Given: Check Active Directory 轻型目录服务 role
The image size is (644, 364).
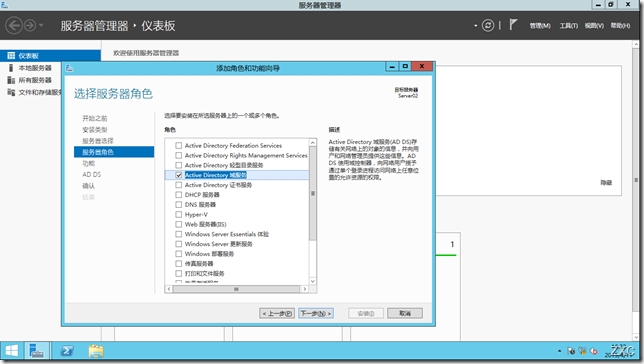Looking at the screenshot, I should (x=178, y=165).
